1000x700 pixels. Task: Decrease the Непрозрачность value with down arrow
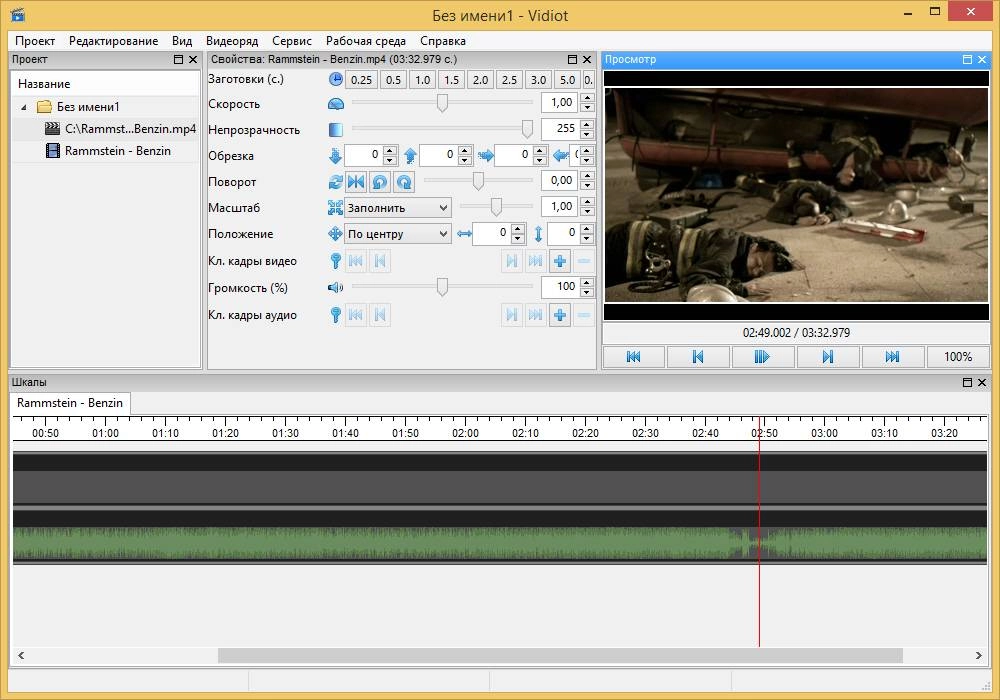click(x=587, y=134)
